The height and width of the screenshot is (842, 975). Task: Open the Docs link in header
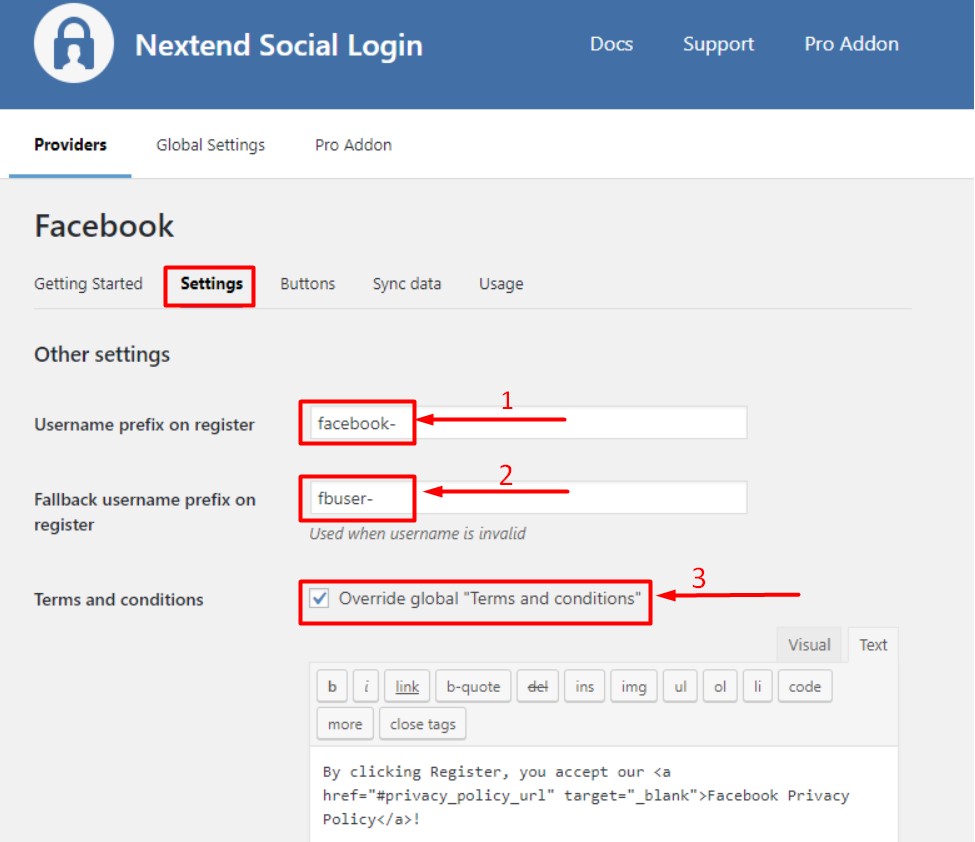coord(611,44)
